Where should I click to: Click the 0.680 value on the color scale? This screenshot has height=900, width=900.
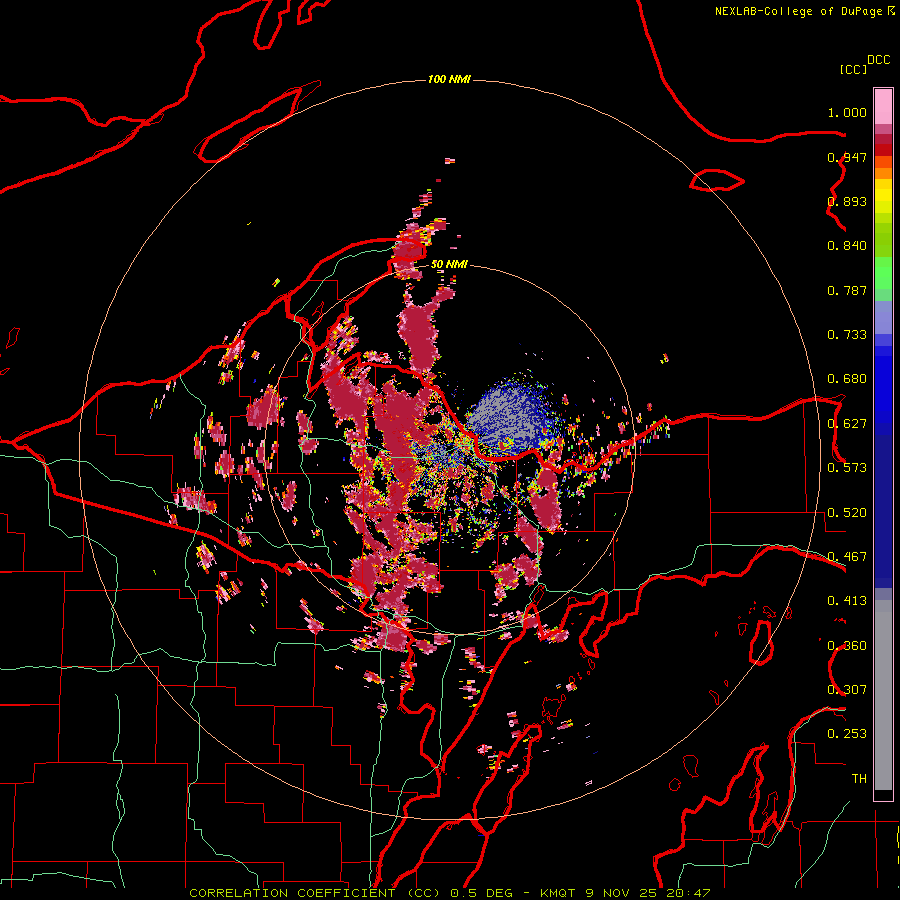point(847,379)
